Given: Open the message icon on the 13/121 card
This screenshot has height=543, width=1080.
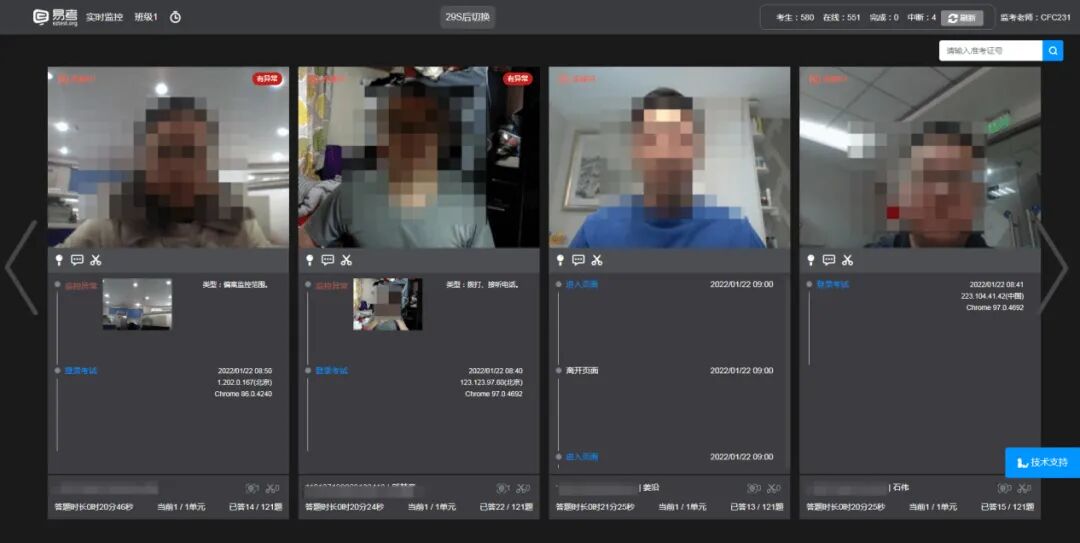Looking at the screenshot, I should point(579,260).
